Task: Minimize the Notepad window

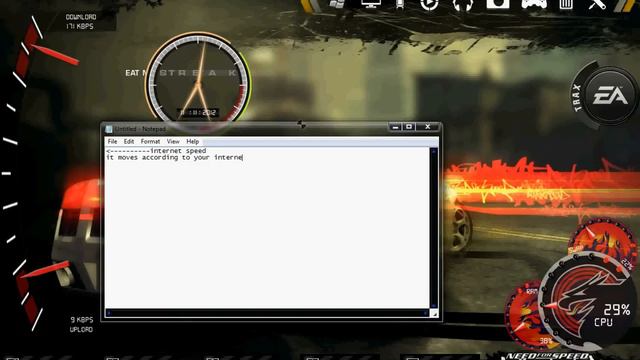Action: click(x=395, y=127)
